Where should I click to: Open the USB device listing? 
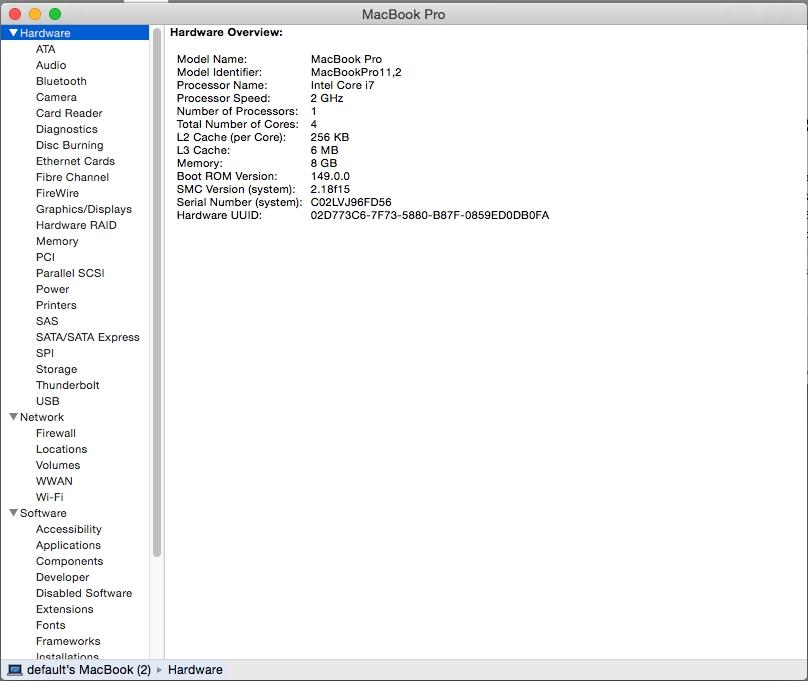46,401
